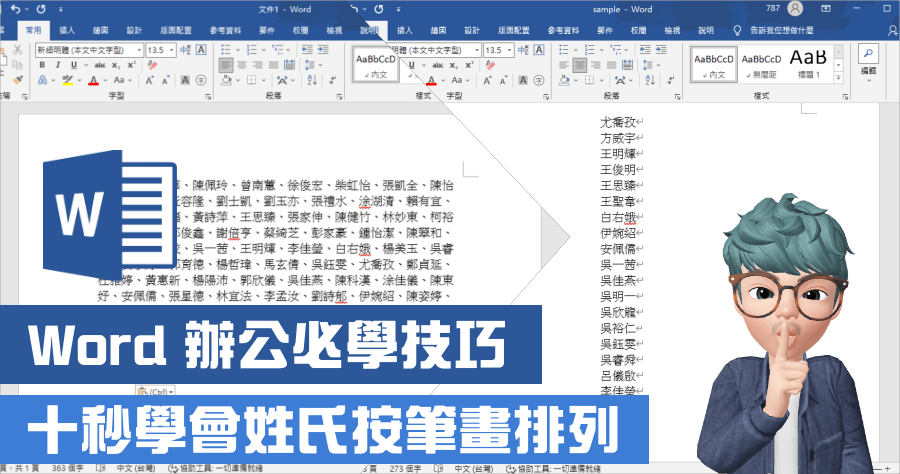Click Increase Indent in sample window
900x474 pixels.
(661, 50)
